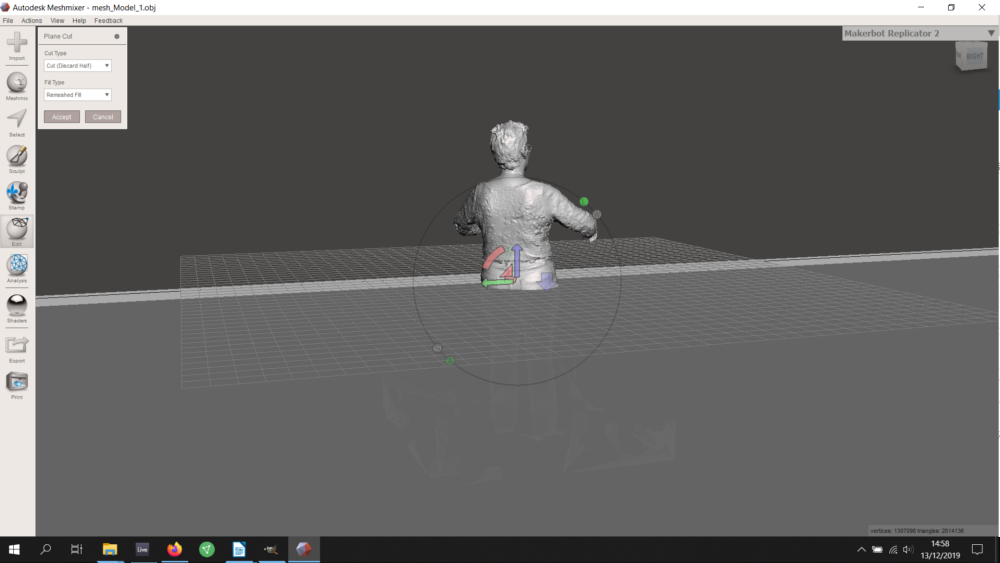Activate the Select tool
The height and width of the screenshot is (563, 1000).
pos(17,122)
